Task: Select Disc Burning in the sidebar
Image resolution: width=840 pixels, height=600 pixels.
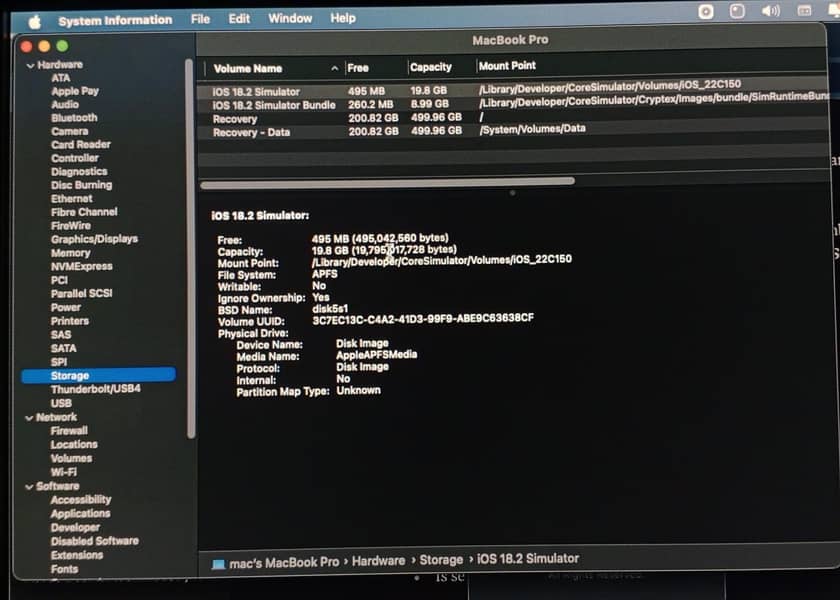Action: point(81,185)
